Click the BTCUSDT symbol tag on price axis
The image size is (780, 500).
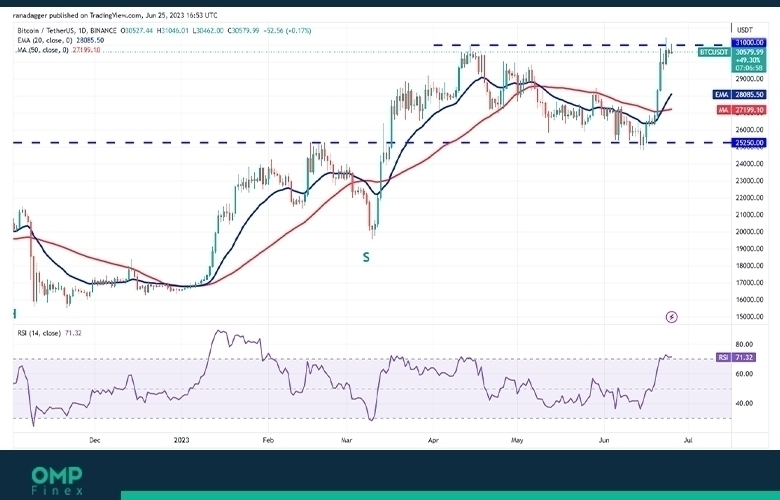pos(714,52)
